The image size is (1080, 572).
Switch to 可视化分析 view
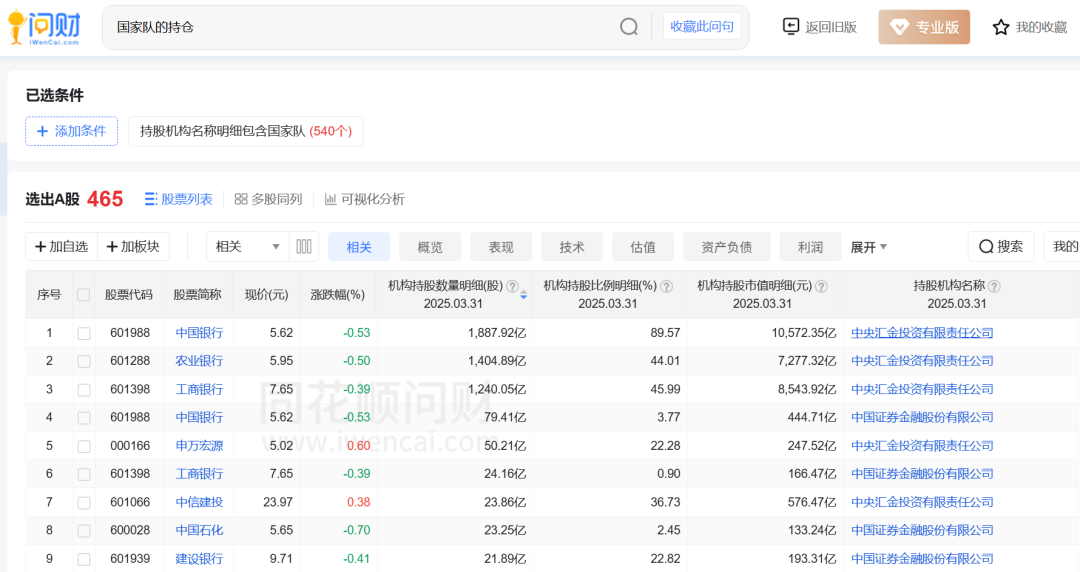(x=364, y=199)
